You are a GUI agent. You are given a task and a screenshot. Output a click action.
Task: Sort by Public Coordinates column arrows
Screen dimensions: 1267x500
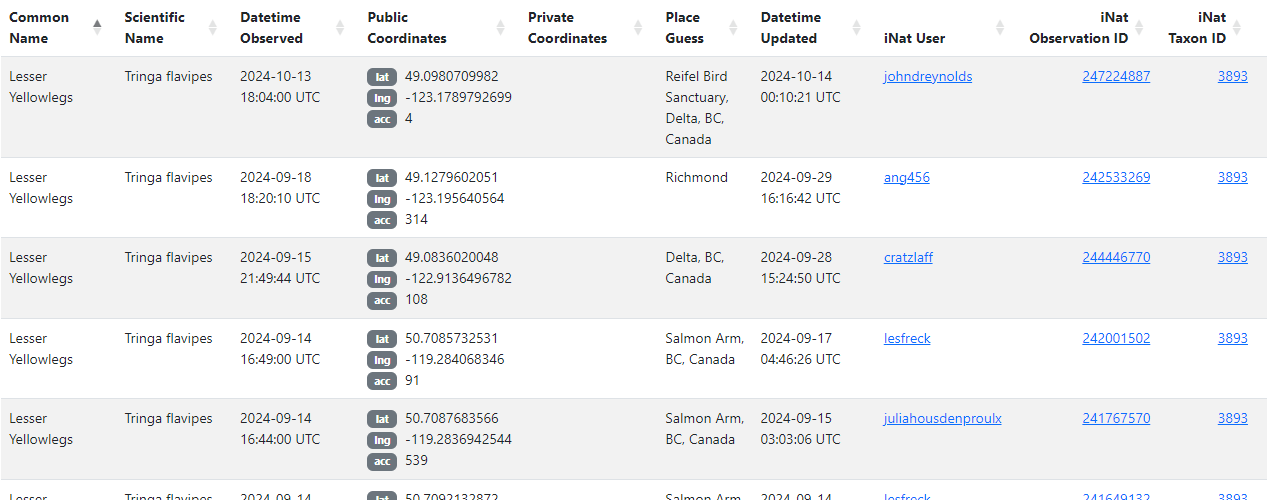point(500,28)
